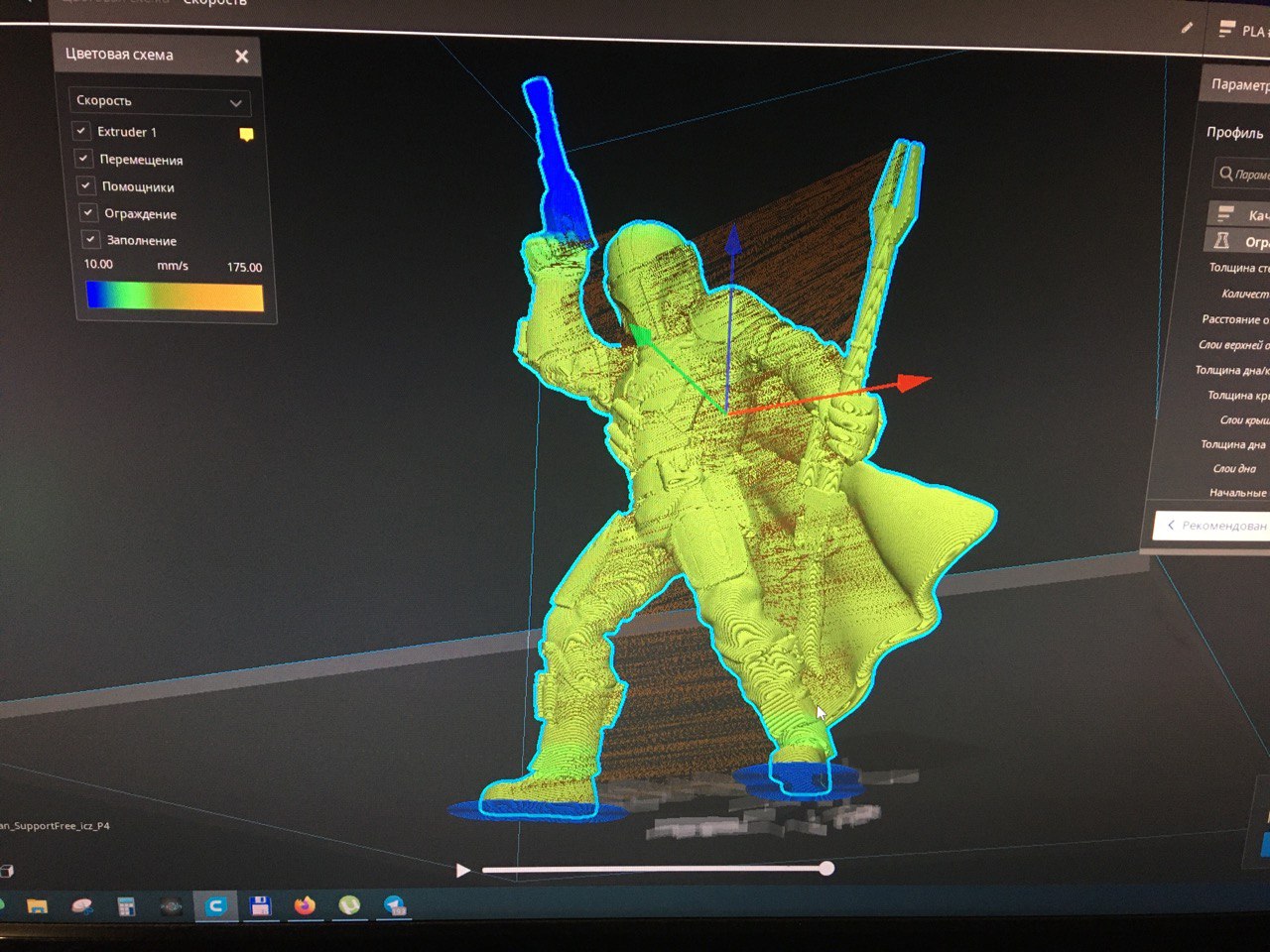
Task: Click the Толщина дна/крышки setting label
Action: pyautogui.click(x=1230, y=370)
